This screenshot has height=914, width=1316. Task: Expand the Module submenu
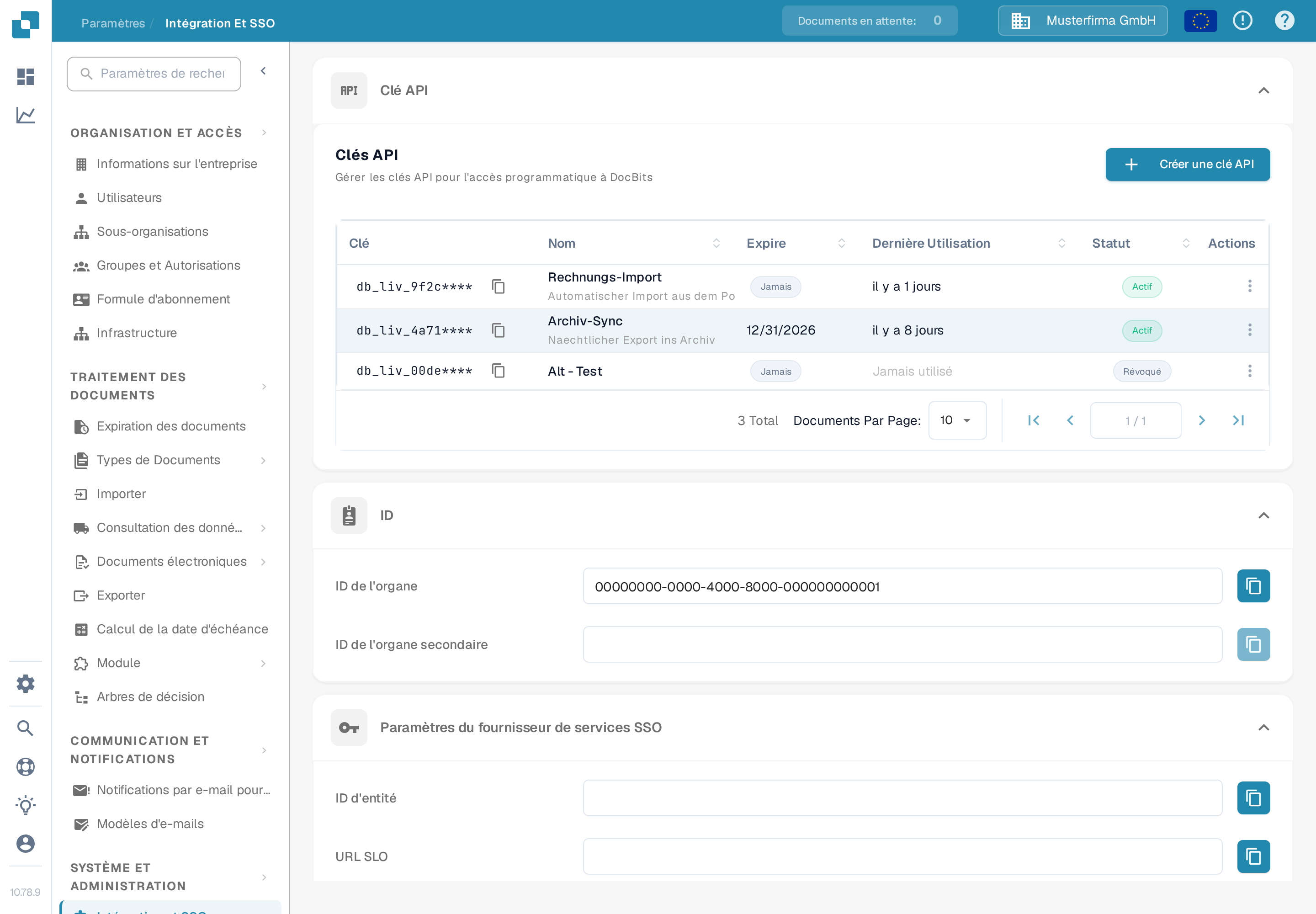coord(264,663)
